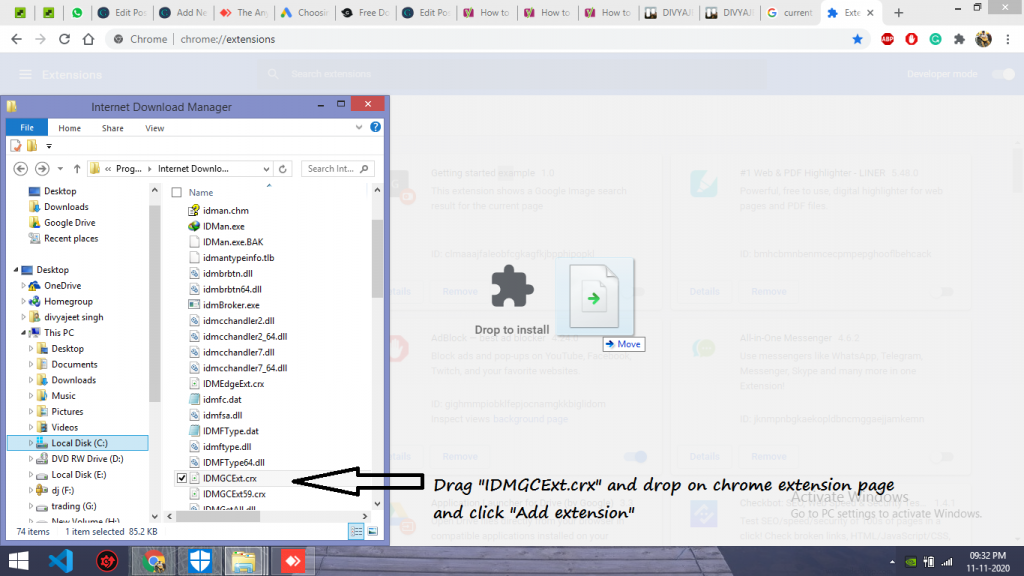The height and width of the screenshot is (576, 1024).
Task: Switch to the 'The Any' Chrome tab
Action: (244, 12)
